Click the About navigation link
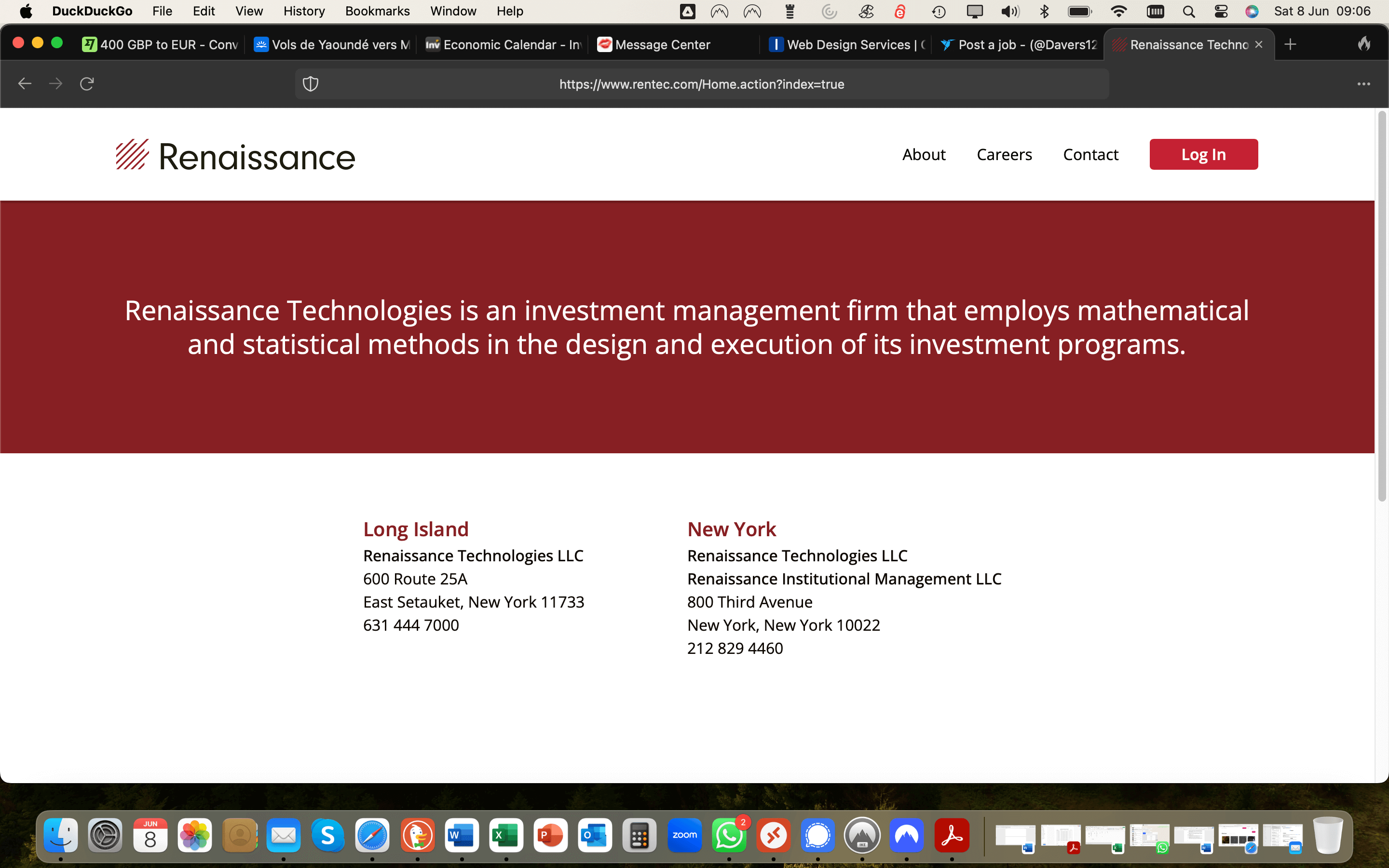The width and height of the screenshot is (1389, 868). [x=924, y=154]
